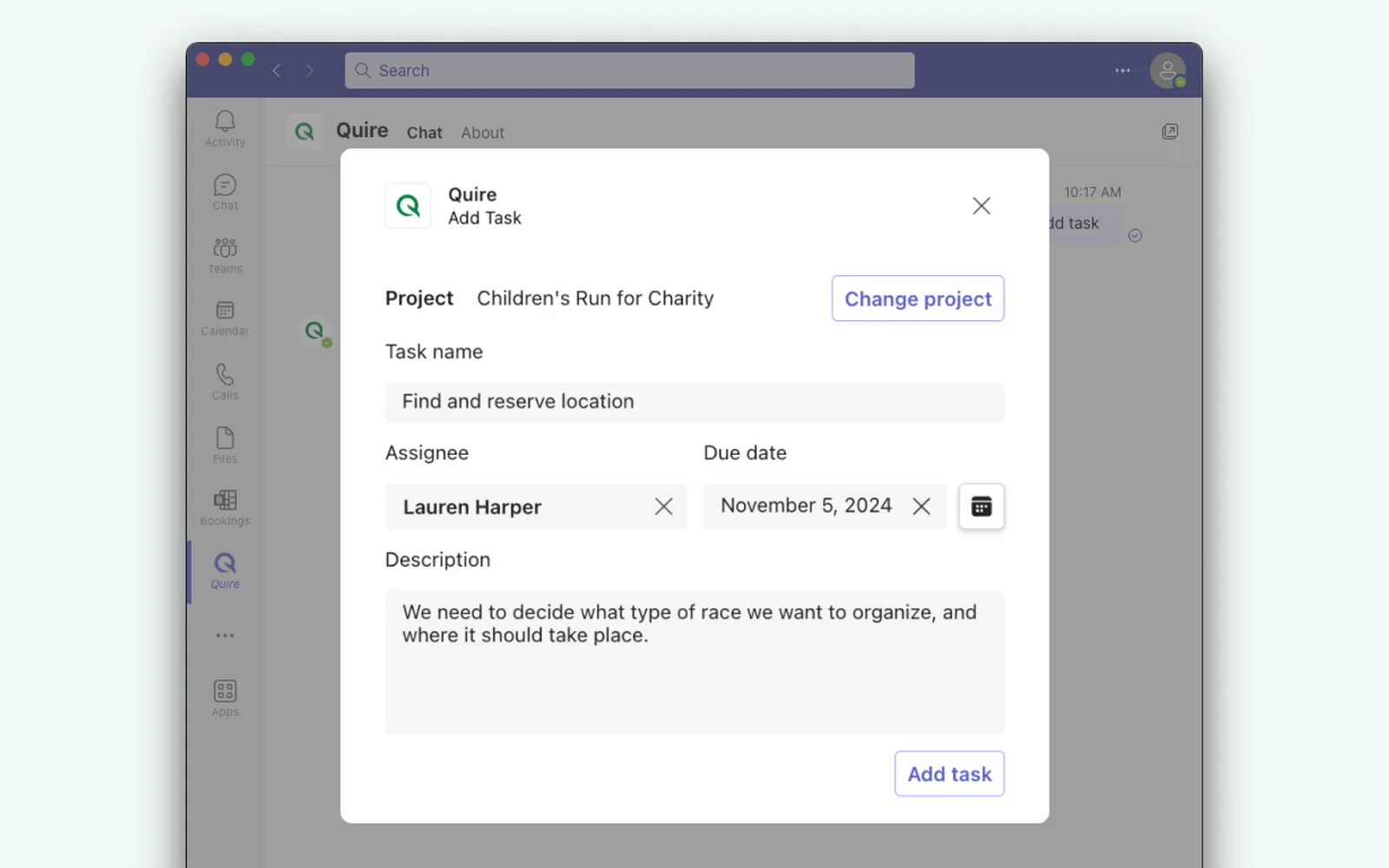Image resolution: width=1389 pixels, height=868 pixels.
Task: Click the Quire logo in dialog header
Action: [408, 206]
